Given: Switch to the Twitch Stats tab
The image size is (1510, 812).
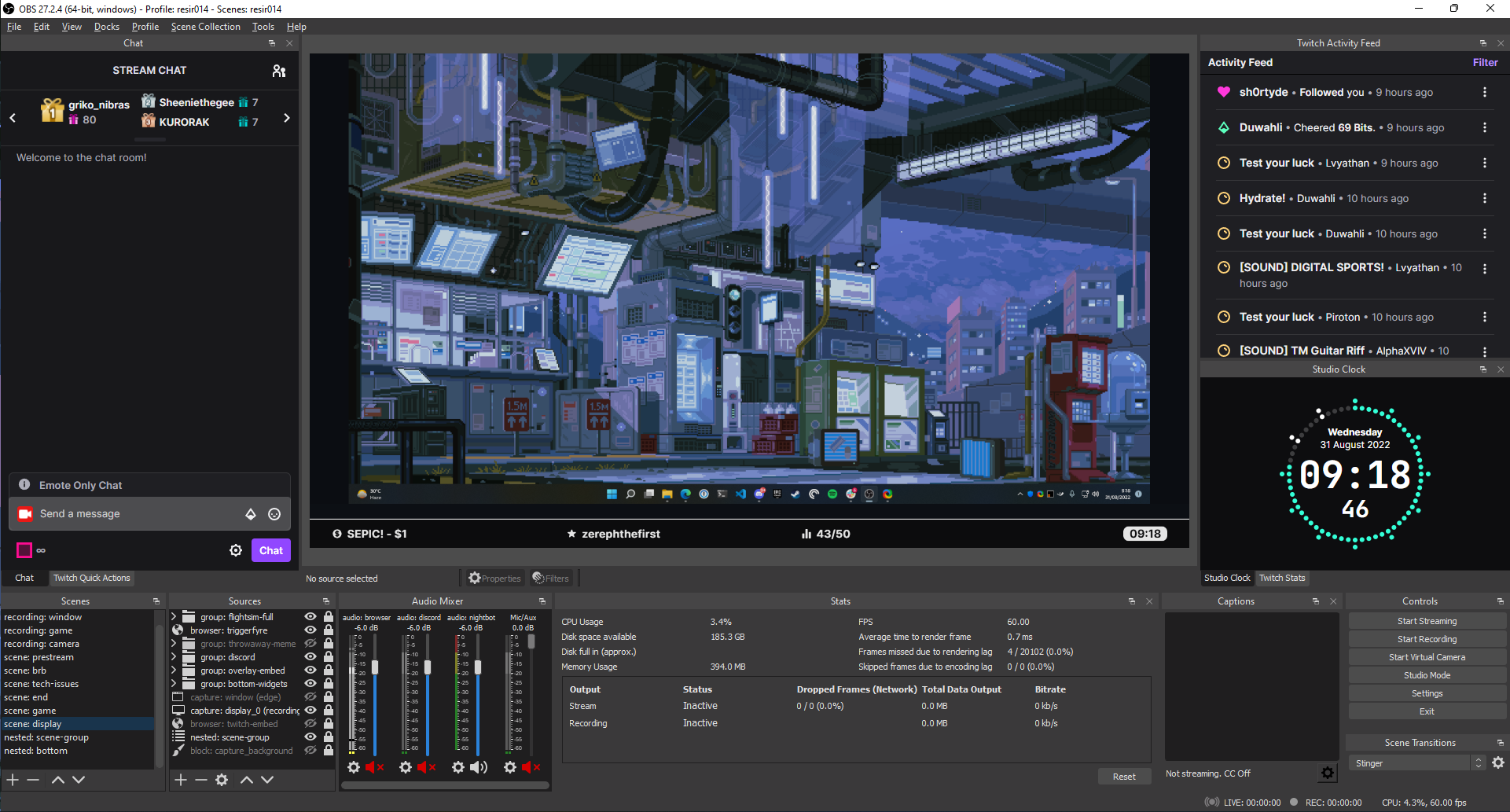Looking at the screenshot, I should click(1282, 578).
